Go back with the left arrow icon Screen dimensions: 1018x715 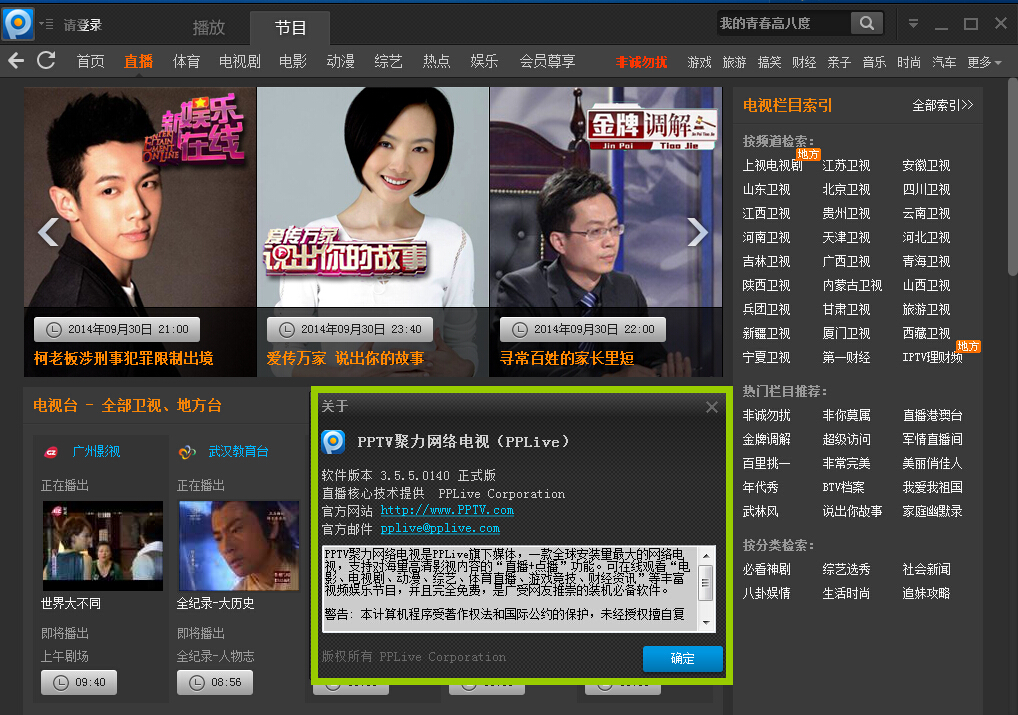point(16,61)
